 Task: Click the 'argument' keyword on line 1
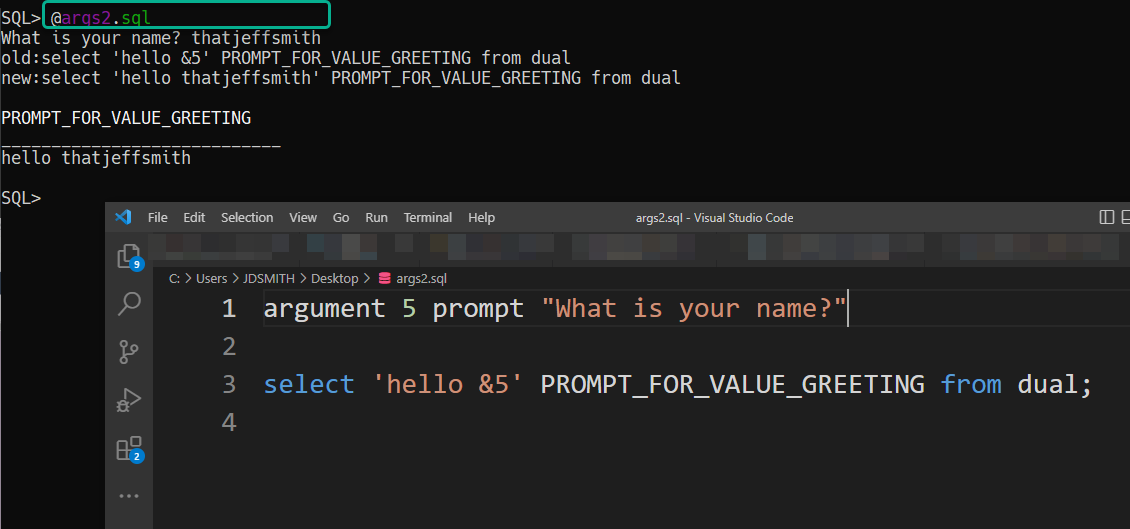[324, 308]
